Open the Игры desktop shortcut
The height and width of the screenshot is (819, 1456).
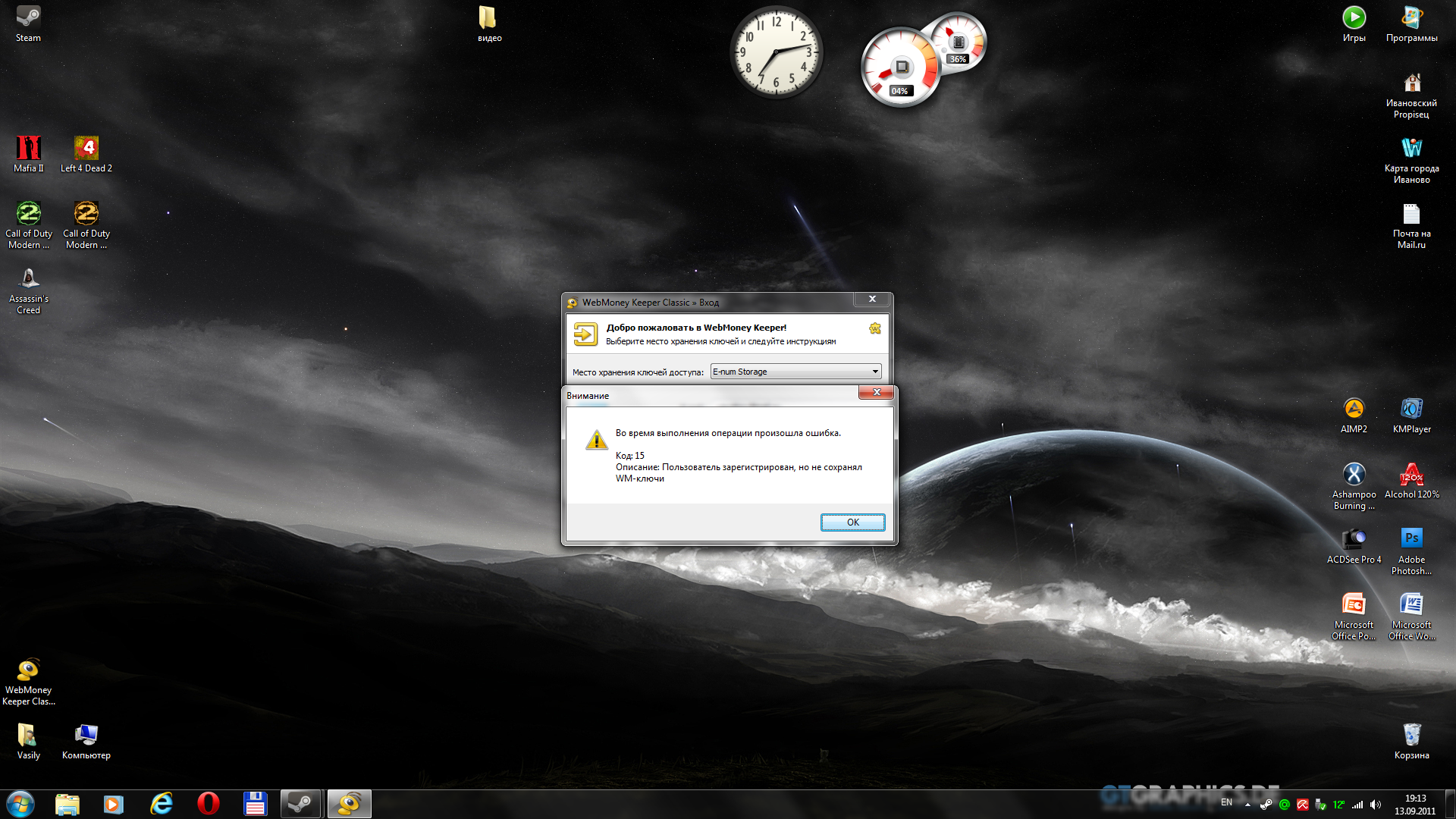(x=1354, y=24)
